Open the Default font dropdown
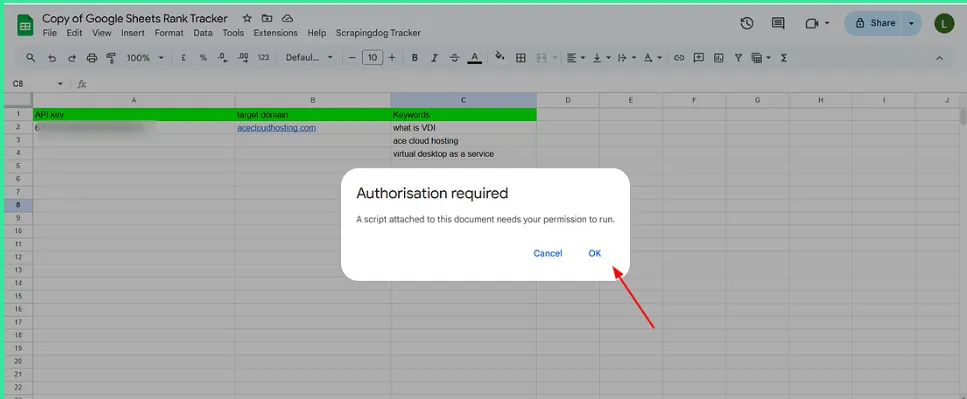Viewport: 967px width, 399px height. [309, 58]
